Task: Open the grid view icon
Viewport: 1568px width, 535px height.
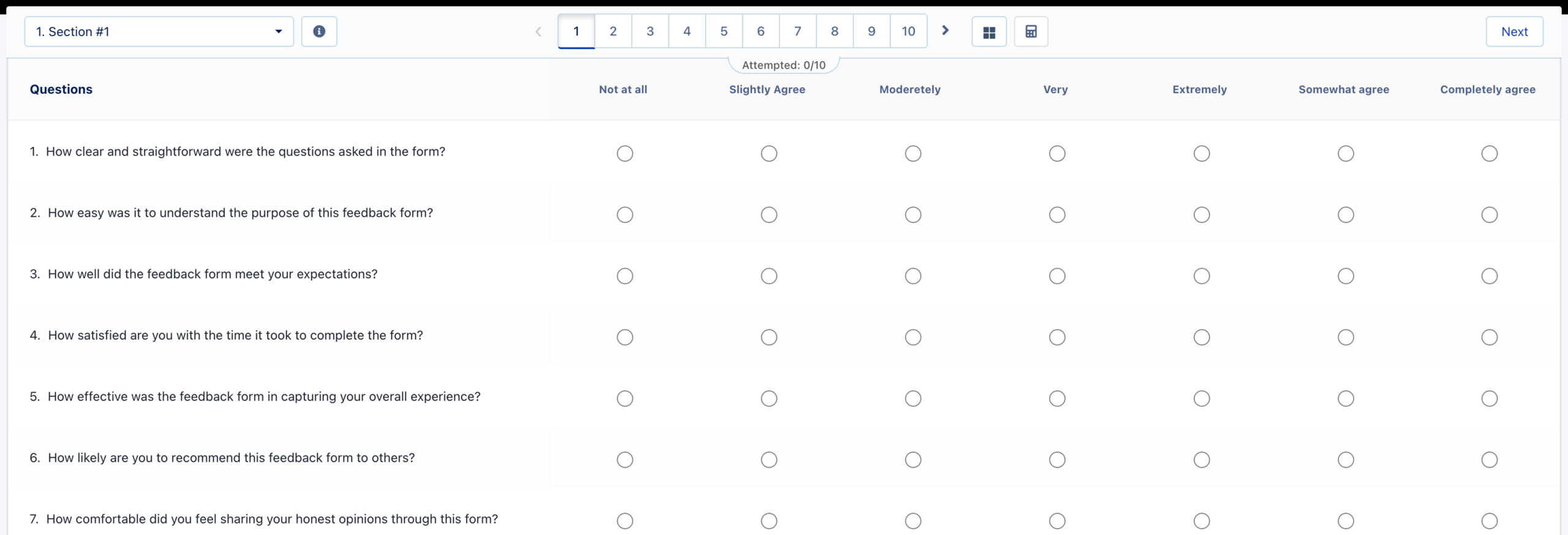Action: 989,32
